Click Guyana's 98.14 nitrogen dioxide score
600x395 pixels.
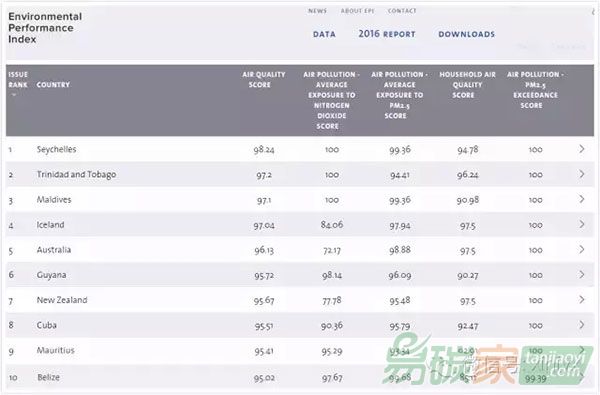[332, 275]
